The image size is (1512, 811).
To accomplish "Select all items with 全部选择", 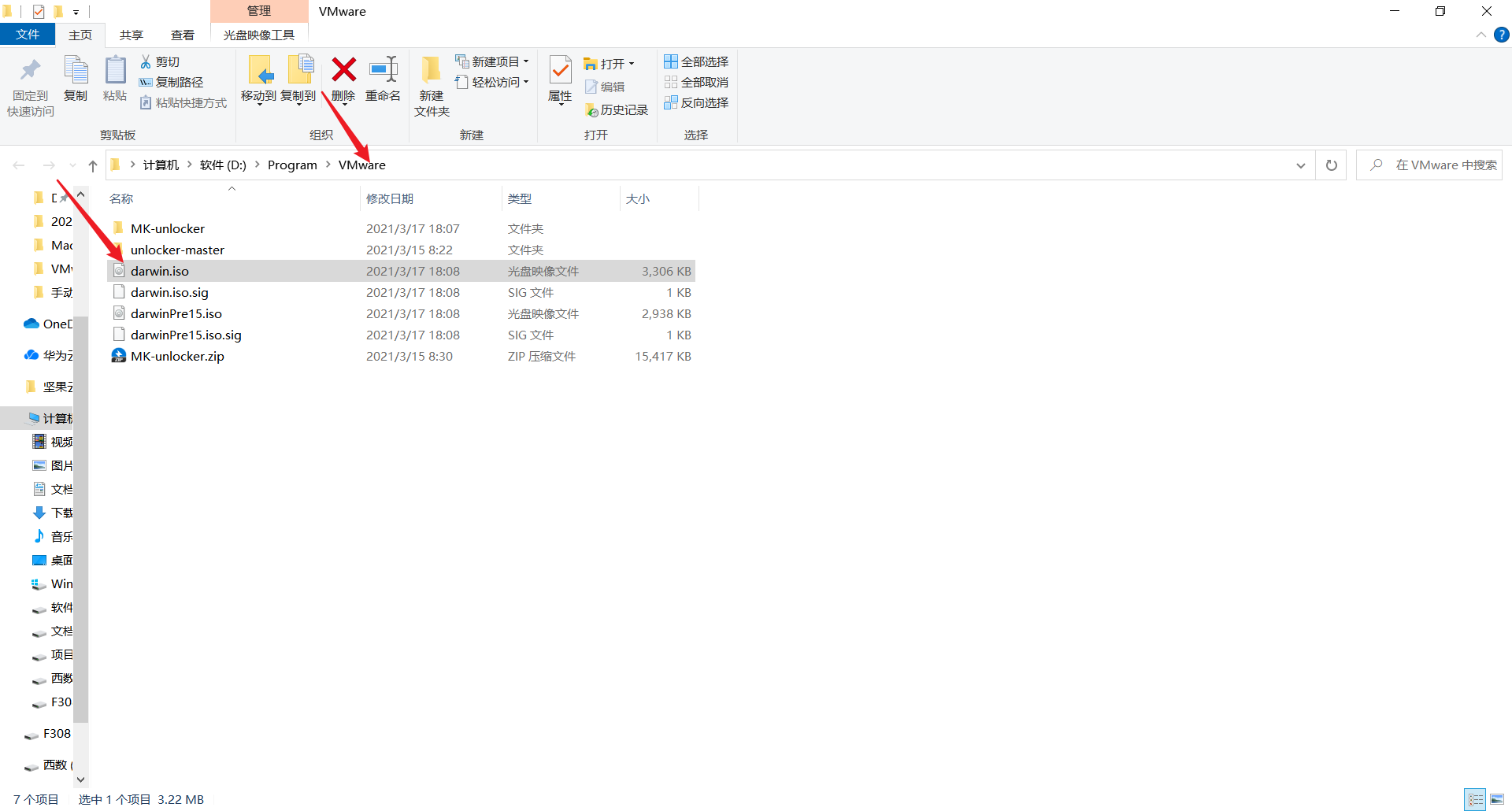I will coord(695,61).
